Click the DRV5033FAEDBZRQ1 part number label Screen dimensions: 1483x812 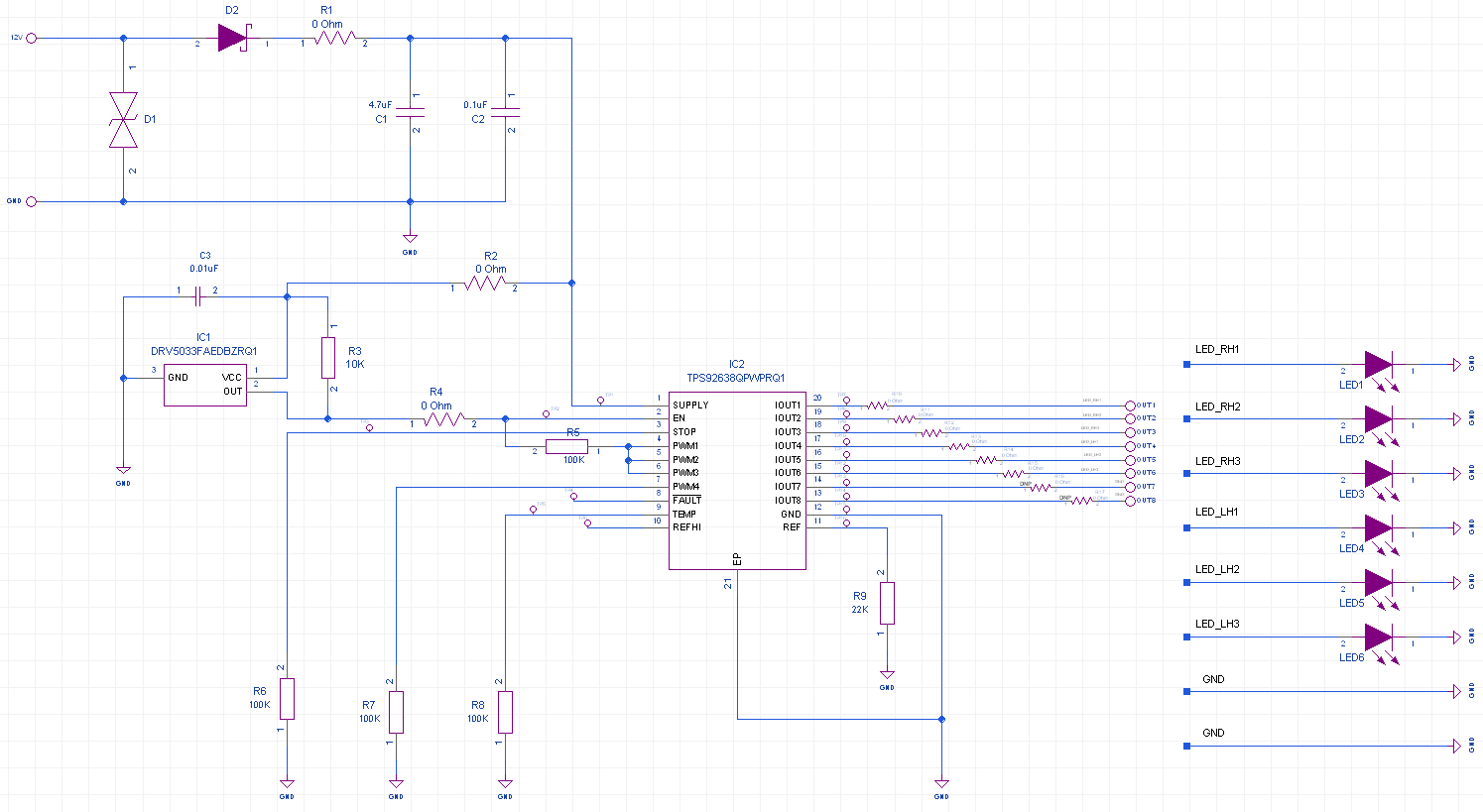[204, 351]
